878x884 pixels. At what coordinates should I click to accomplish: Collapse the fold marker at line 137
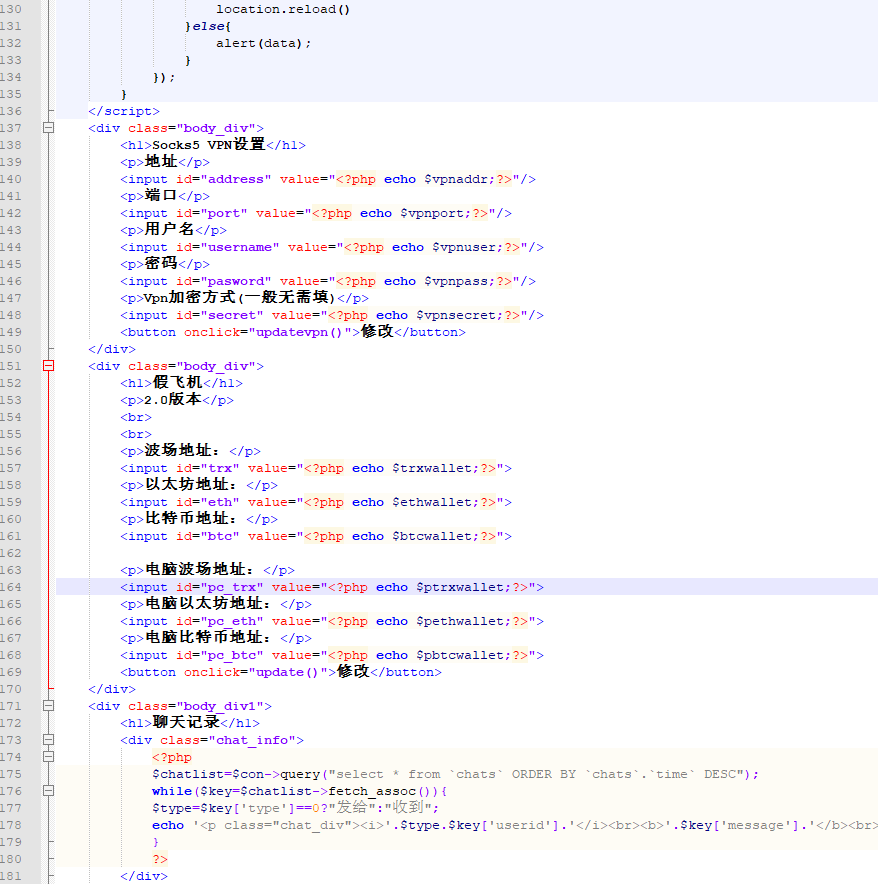point(48,128)
